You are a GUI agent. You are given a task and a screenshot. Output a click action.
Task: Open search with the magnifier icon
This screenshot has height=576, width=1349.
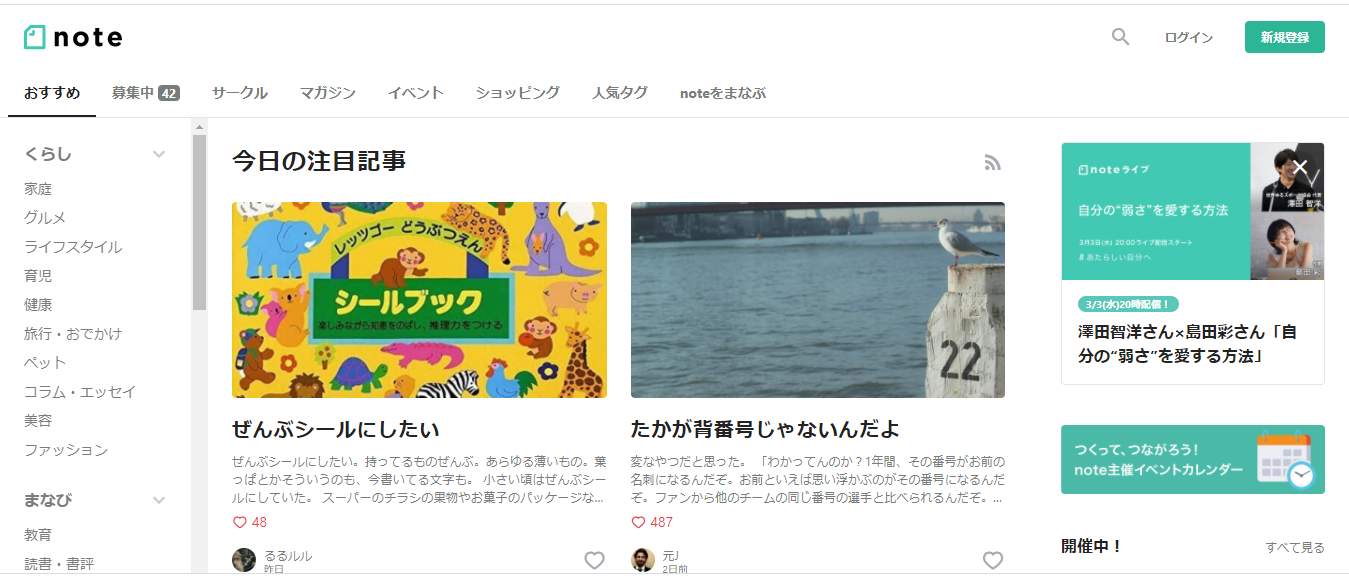[1120, 37]
